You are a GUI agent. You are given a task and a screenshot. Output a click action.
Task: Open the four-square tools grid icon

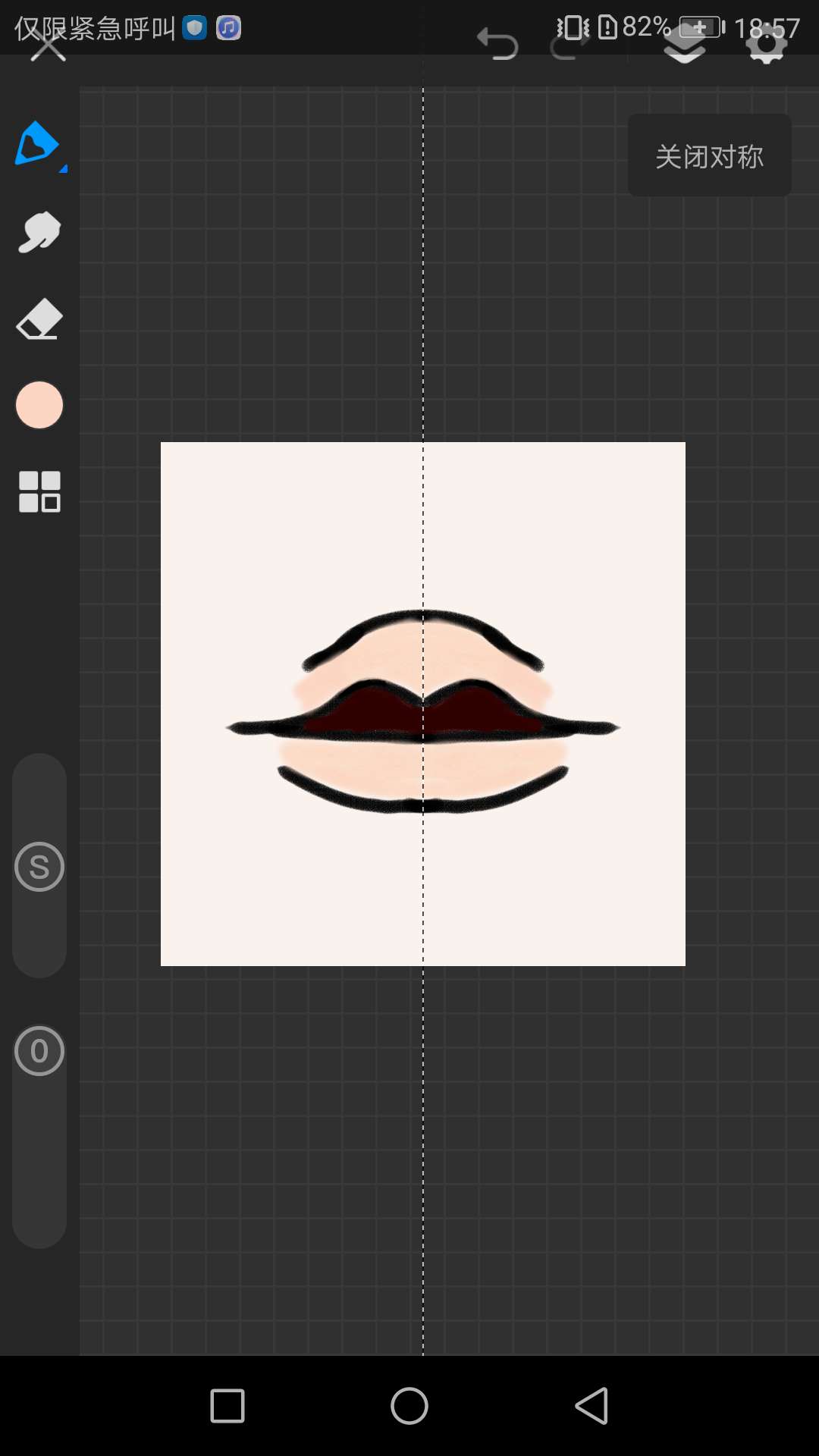point(39,491)
